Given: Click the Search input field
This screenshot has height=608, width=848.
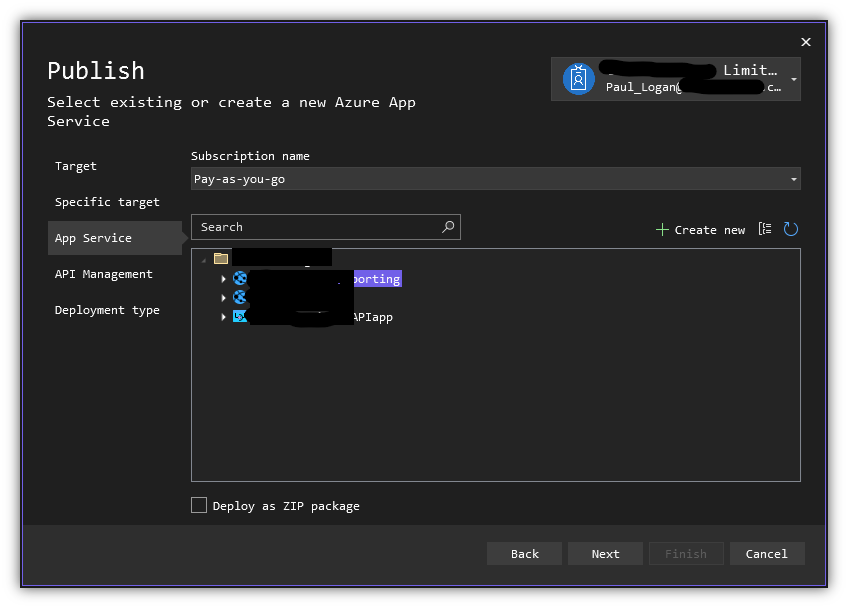Looking at the screenshot, I should pyautogui.click(x=326, y=227).
